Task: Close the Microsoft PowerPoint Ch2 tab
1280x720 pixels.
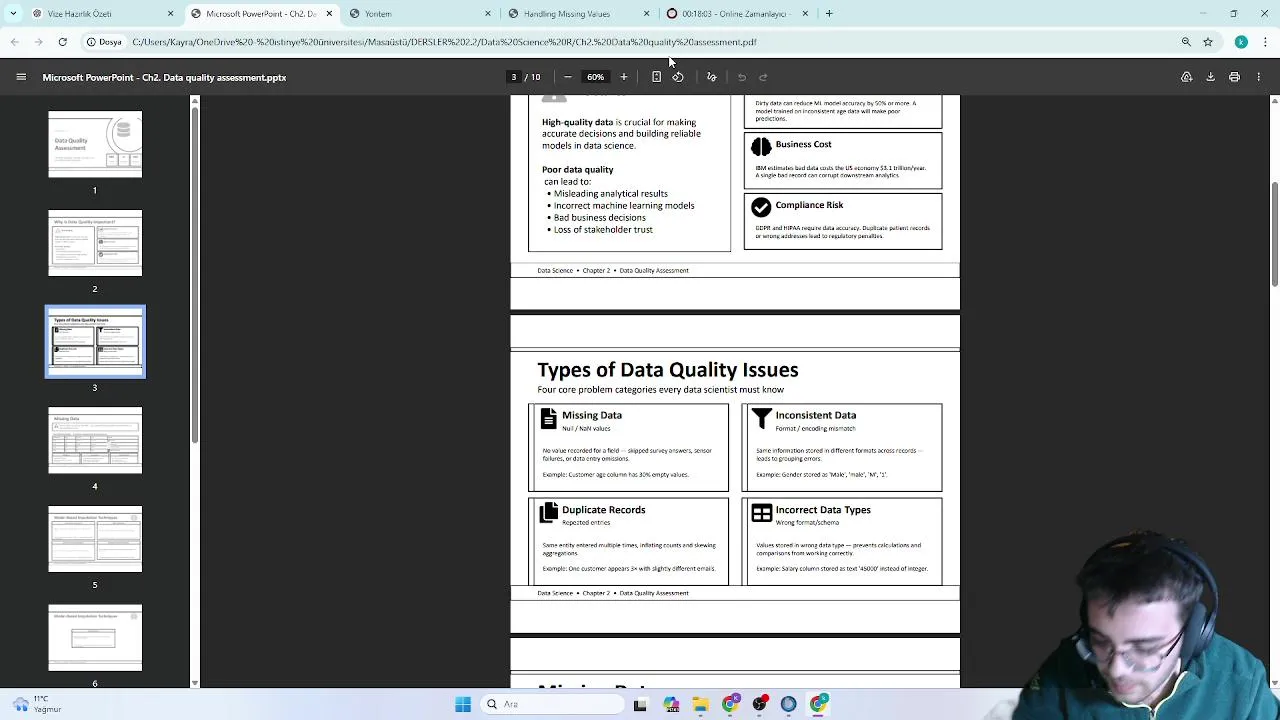Action: click(329, 14)
